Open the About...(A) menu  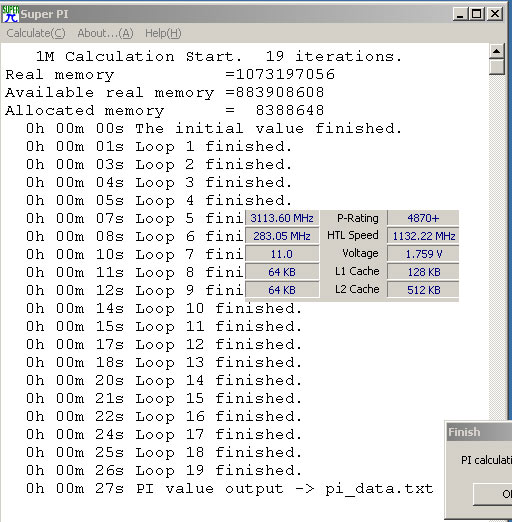tap(105, 33)
